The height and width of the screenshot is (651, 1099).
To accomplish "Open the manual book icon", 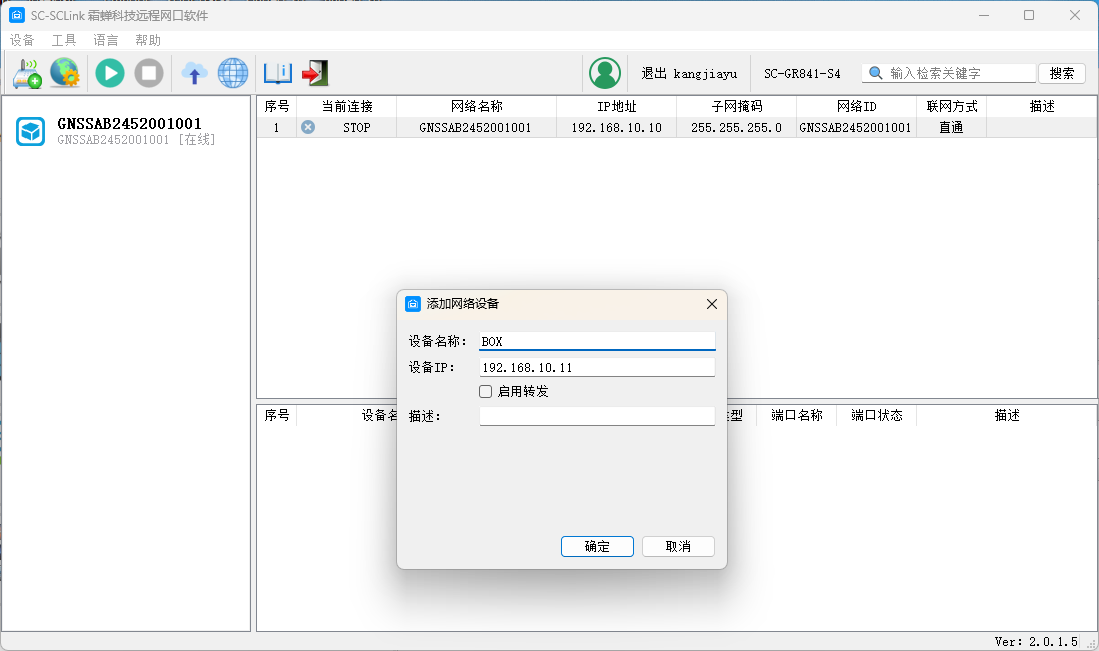I will (277, 73).
